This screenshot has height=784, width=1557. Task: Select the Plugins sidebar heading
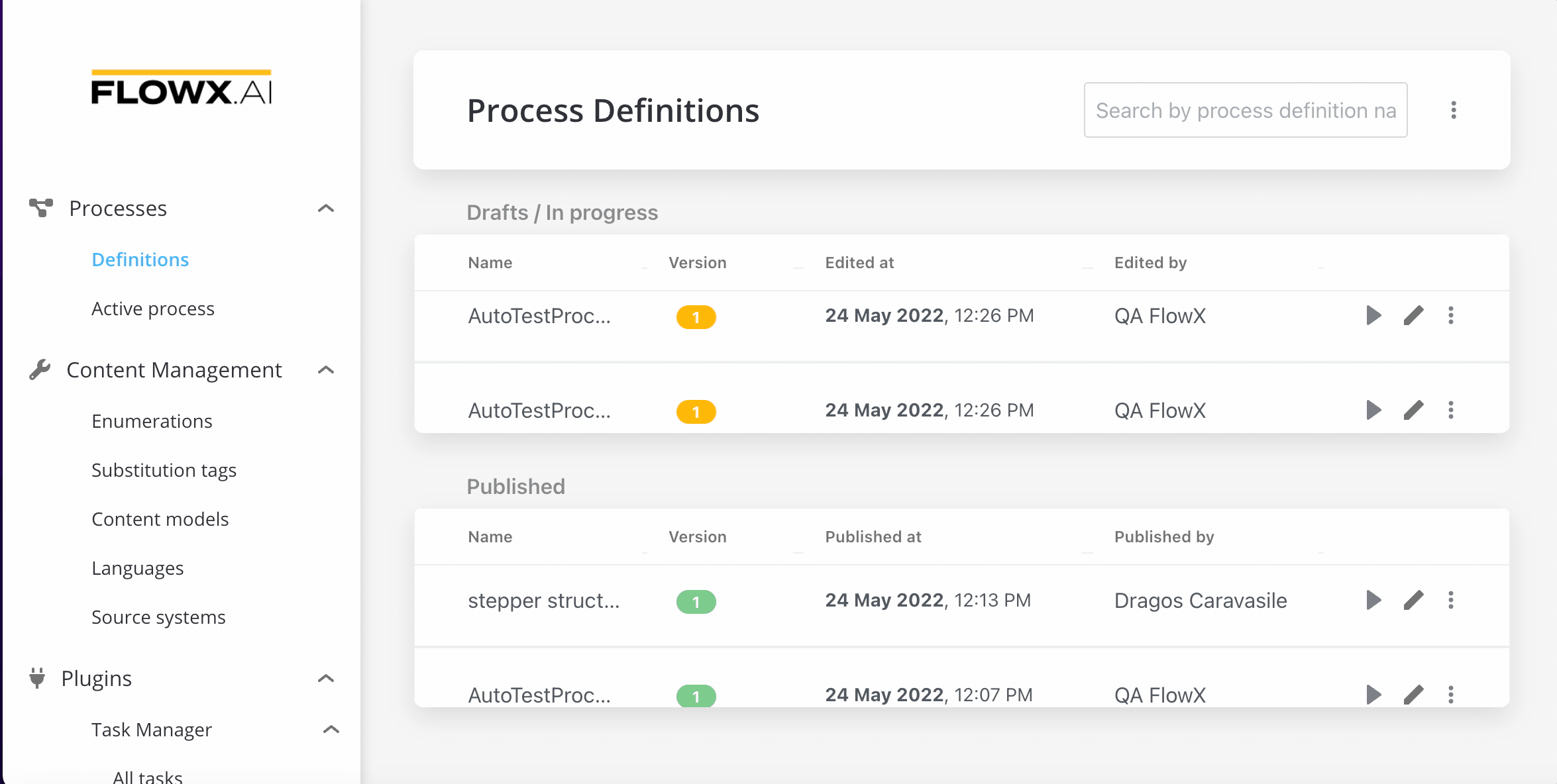click(x=97, y=679)
